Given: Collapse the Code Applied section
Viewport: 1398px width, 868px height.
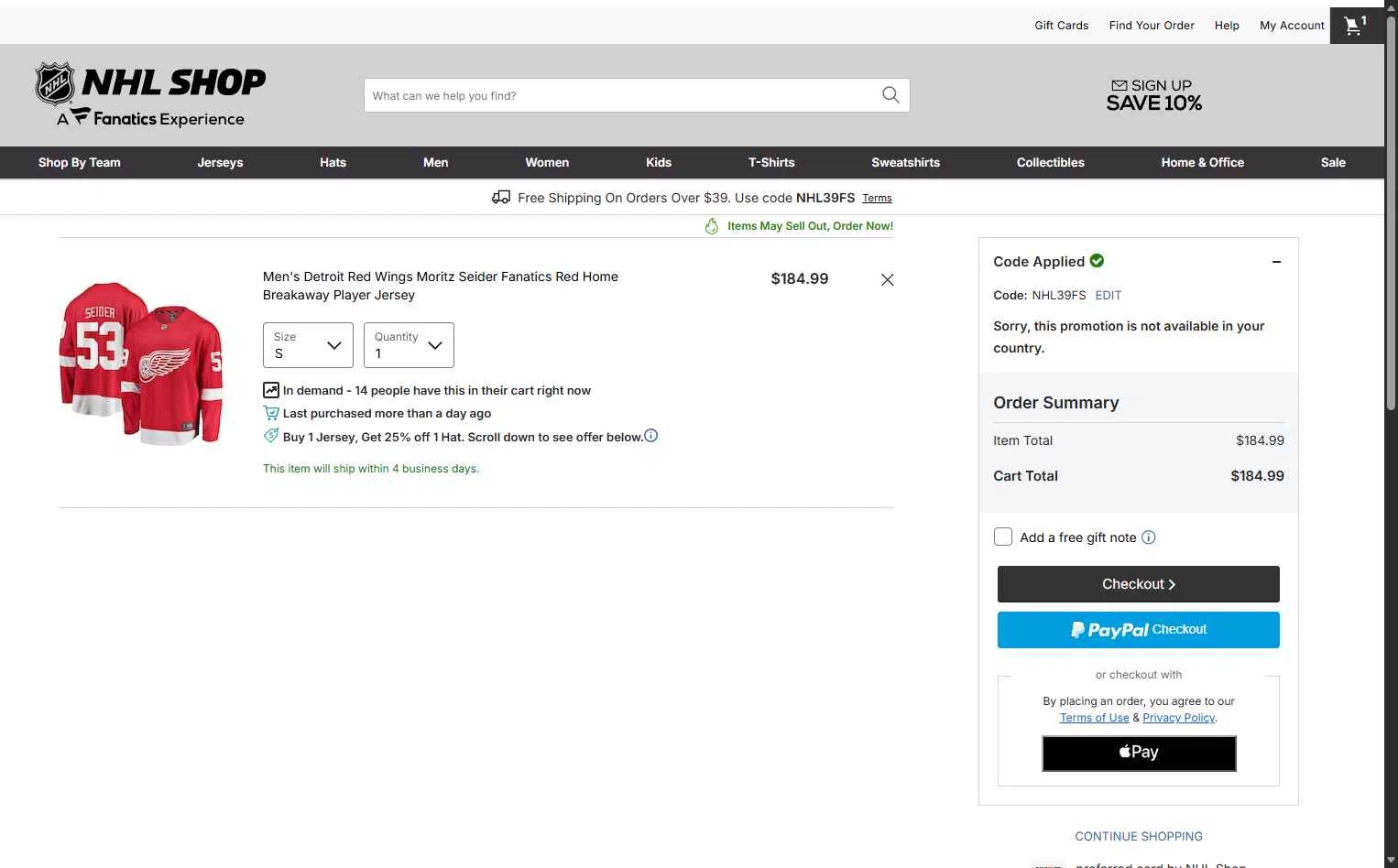Looking at the screenshot, I should click(1276, 262).
